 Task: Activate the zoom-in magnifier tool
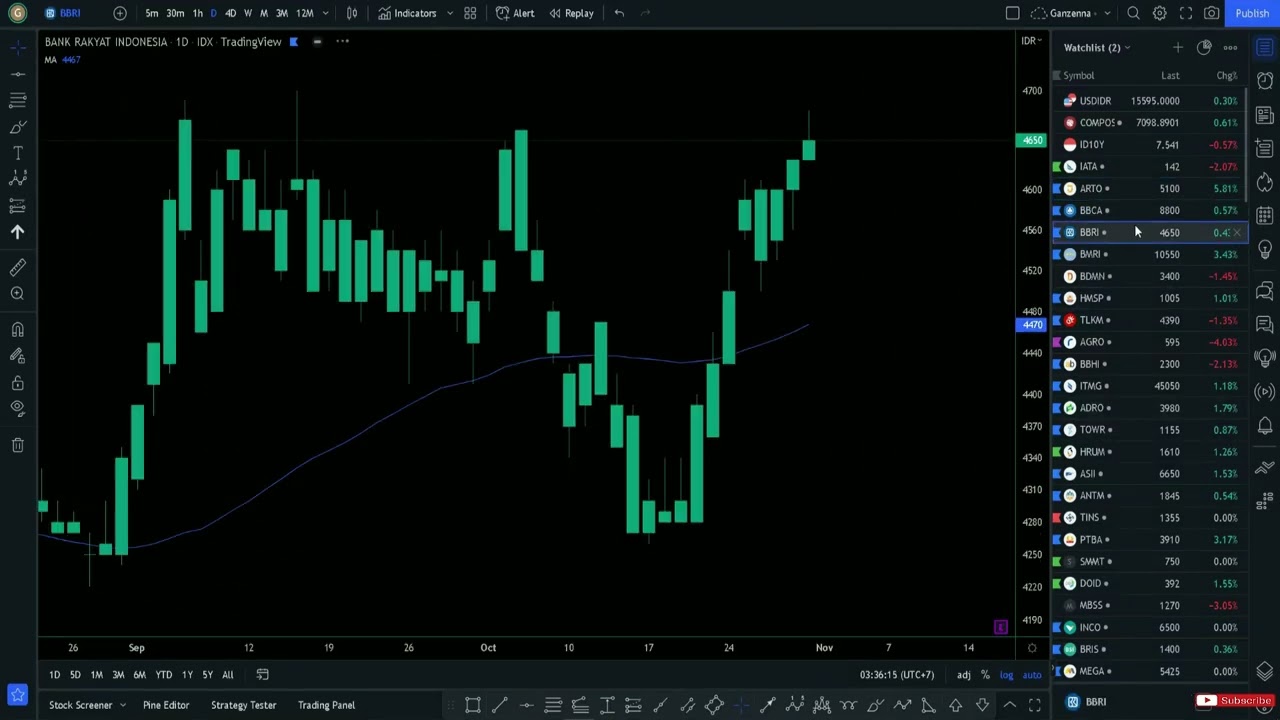[x=17, y=293]
